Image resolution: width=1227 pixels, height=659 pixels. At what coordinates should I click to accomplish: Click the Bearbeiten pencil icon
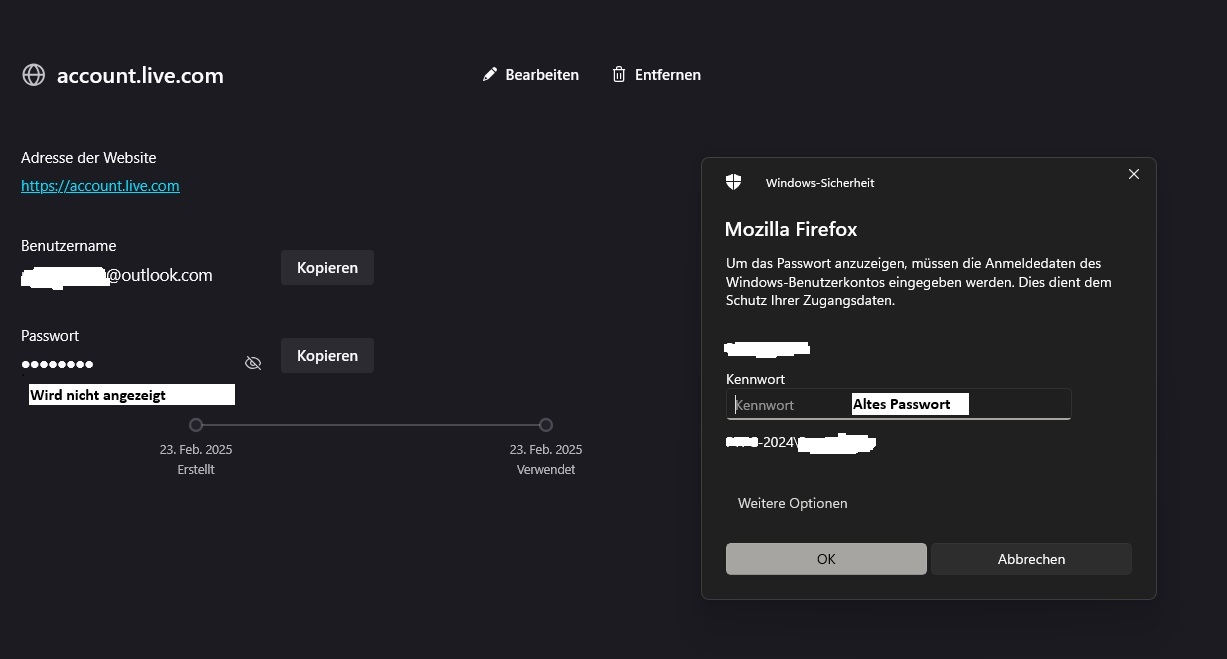click(490, 75)
